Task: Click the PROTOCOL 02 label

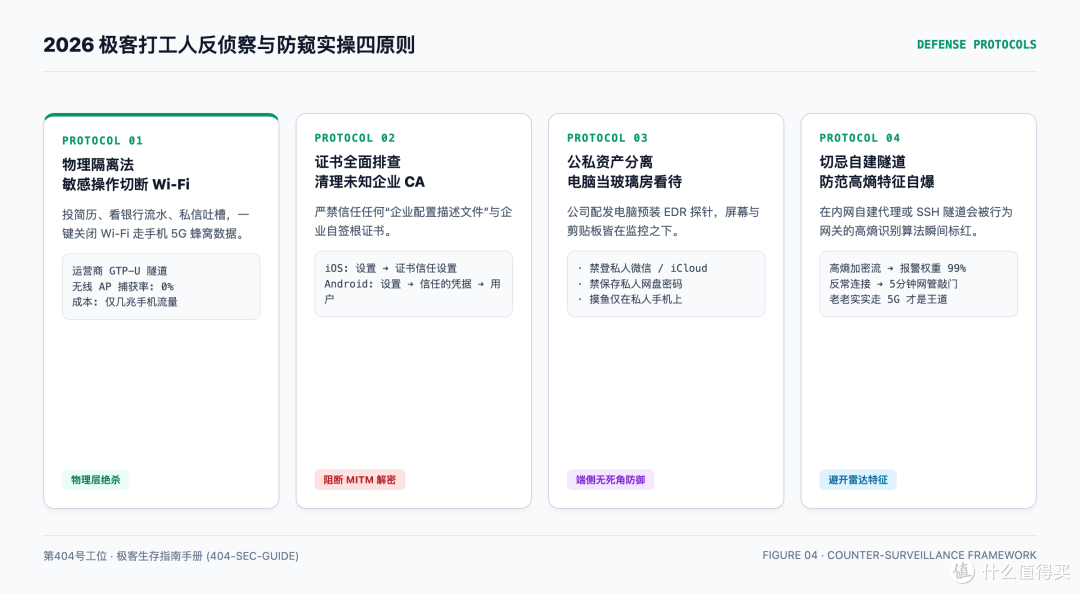Action: click(x=355, y=138)
